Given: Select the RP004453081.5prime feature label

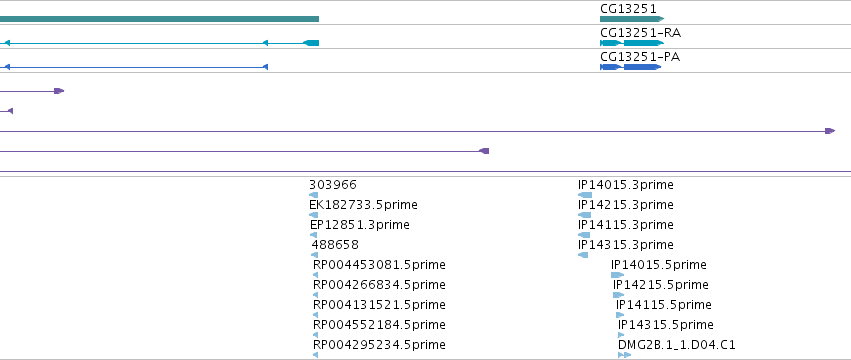Looking at the screenshot, I should click(379, 264).
